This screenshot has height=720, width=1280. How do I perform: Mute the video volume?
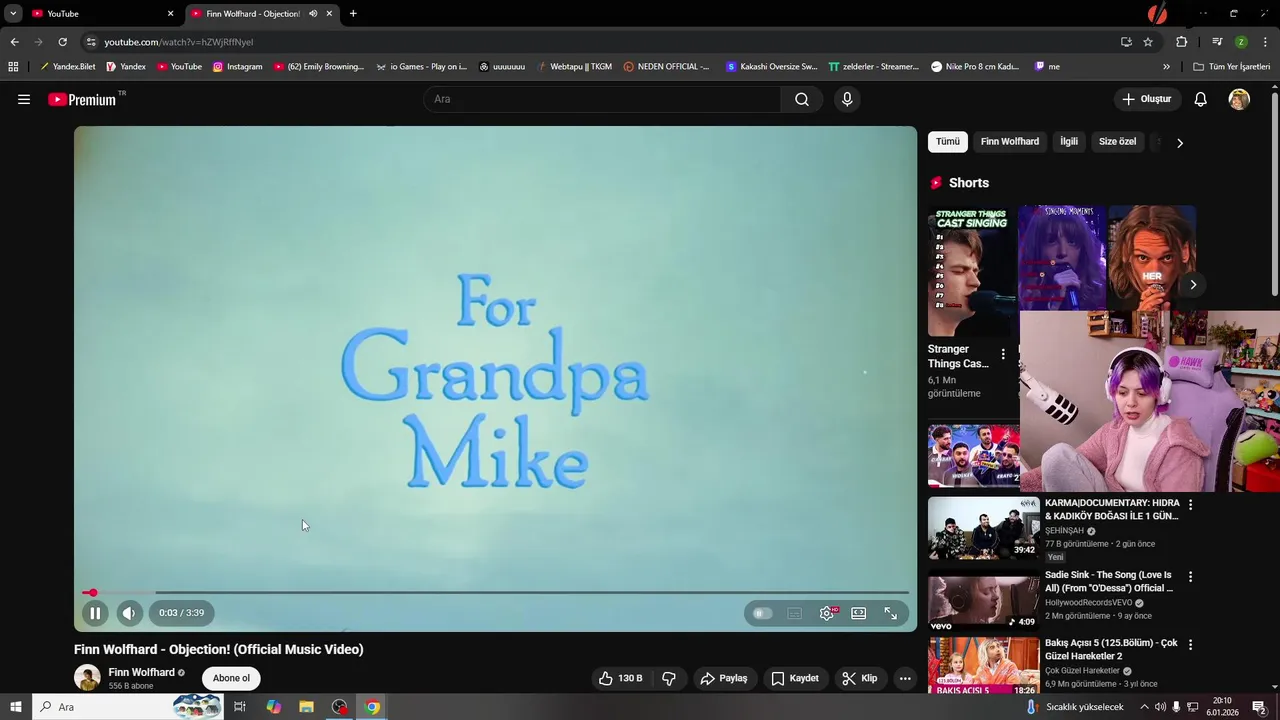pos(129,613)
